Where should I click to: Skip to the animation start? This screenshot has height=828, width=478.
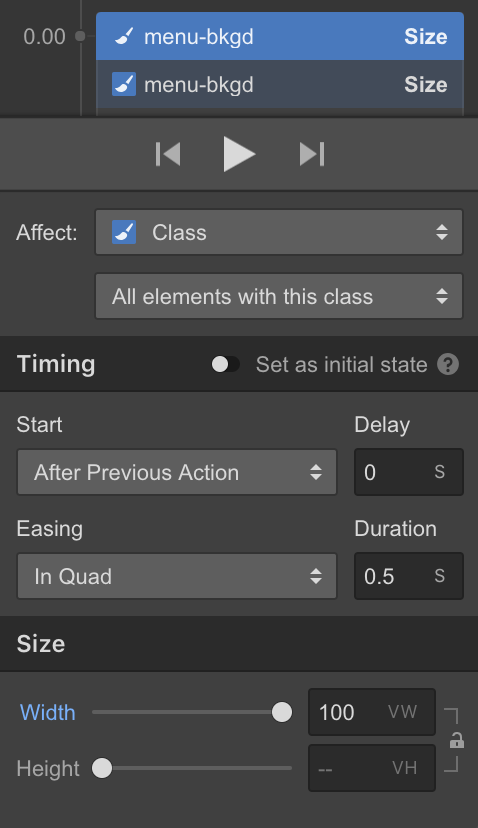click(x=168, y=154)
